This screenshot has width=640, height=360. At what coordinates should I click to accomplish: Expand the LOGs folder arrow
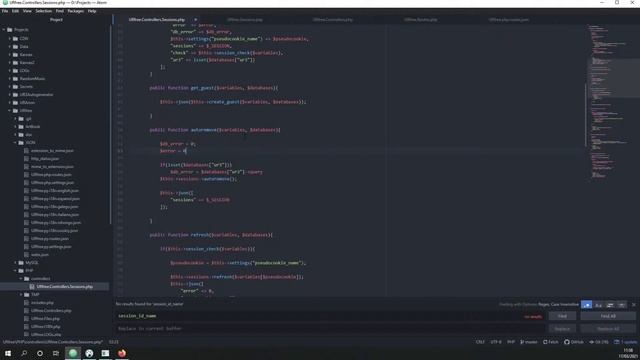pos(10,71)
